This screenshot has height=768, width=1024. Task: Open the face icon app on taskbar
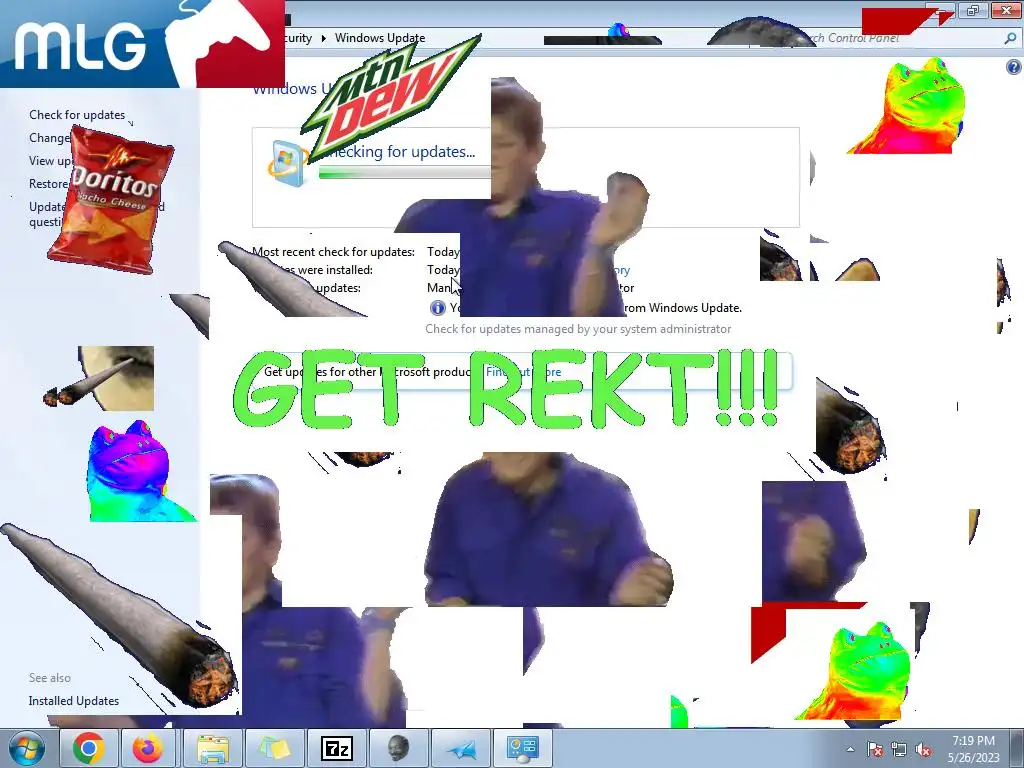pyautogui.click(x=398, y=748)
